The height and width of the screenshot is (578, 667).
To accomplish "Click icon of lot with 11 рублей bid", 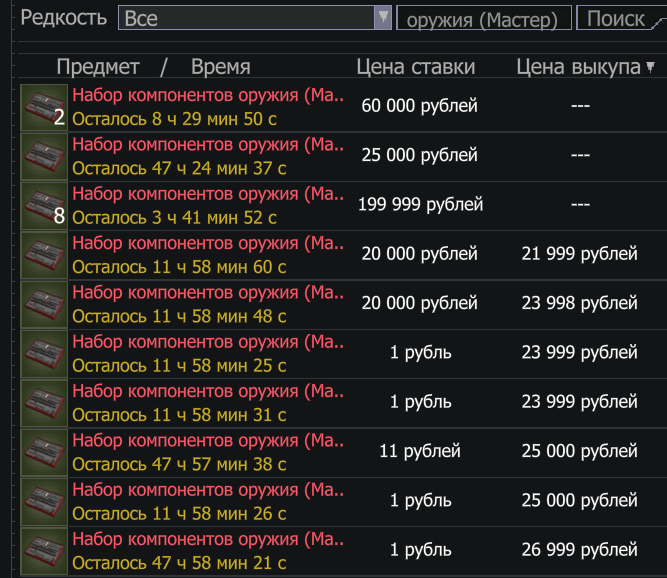I will click(44, 452).
